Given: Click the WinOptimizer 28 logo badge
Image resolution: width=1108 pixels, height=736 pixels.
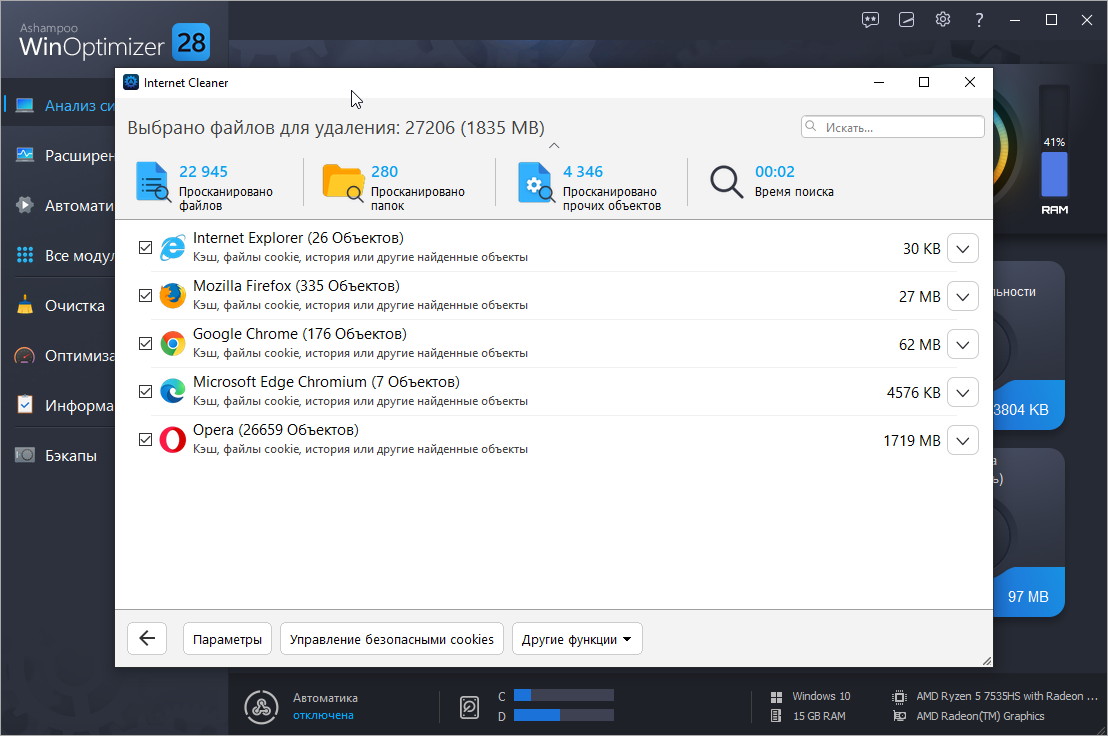Looking at the screenshot, I should coord(190,42).
